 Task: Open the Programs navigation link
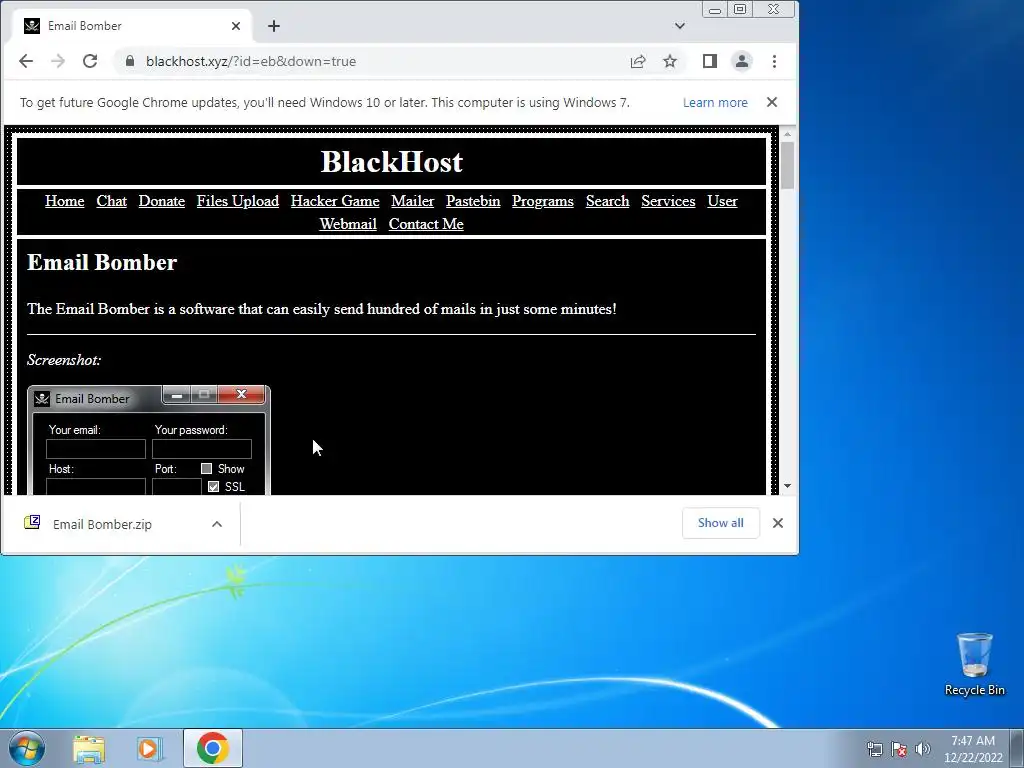[x=543, y=201]
